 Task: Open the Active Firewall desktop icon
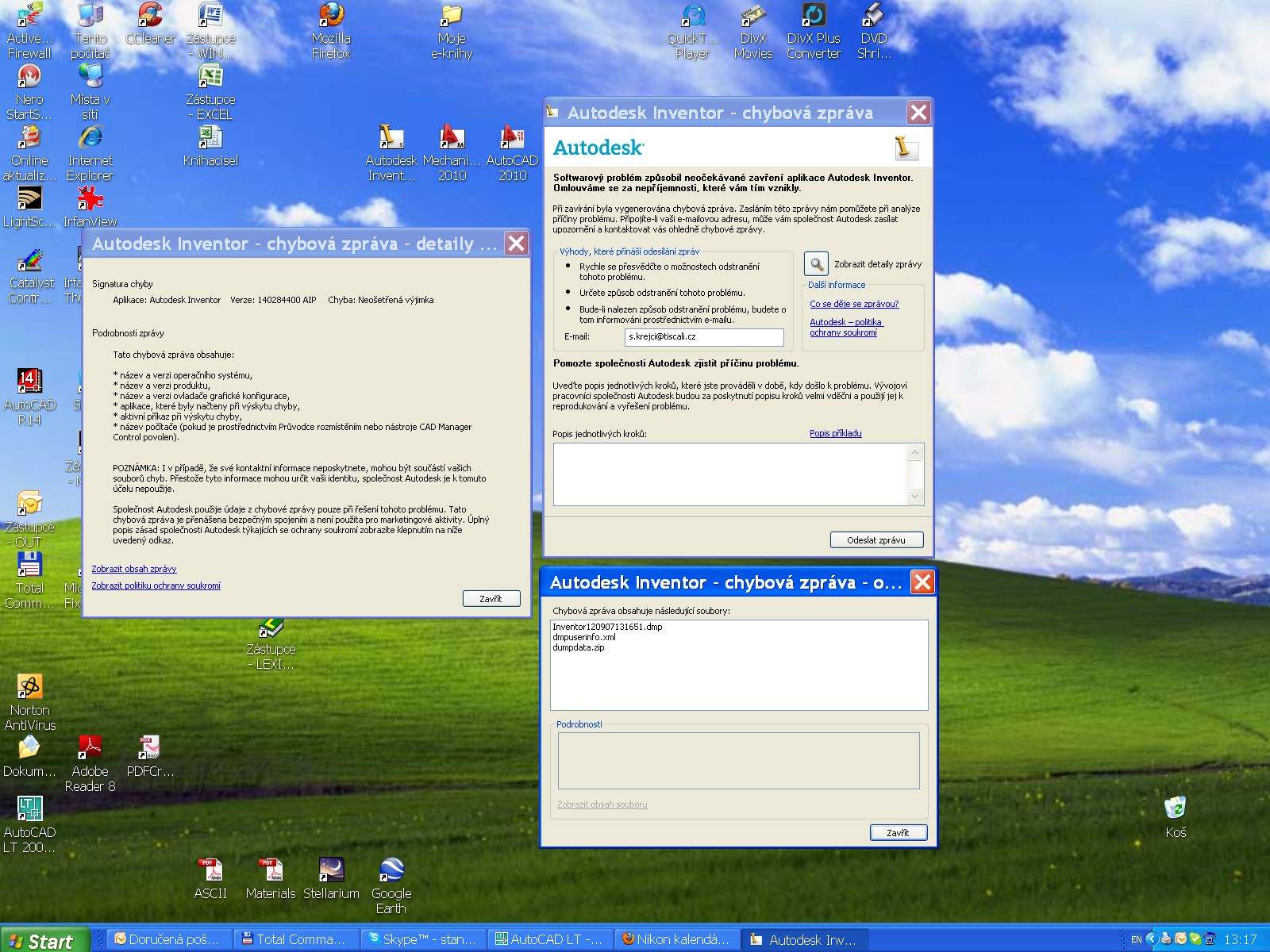coord(29,30)
